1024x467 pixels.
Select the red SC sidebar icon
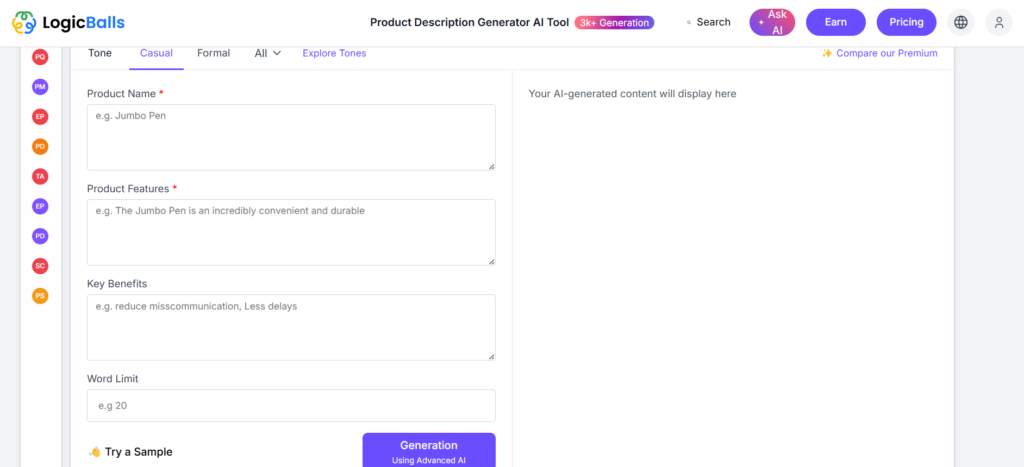pyautogui.click(x=40, y=266)
